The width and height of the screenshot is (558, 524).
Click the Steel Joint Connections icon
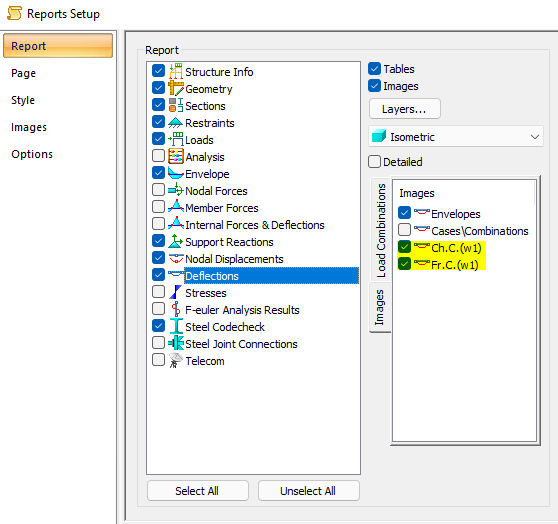click(x=176, y=343)
